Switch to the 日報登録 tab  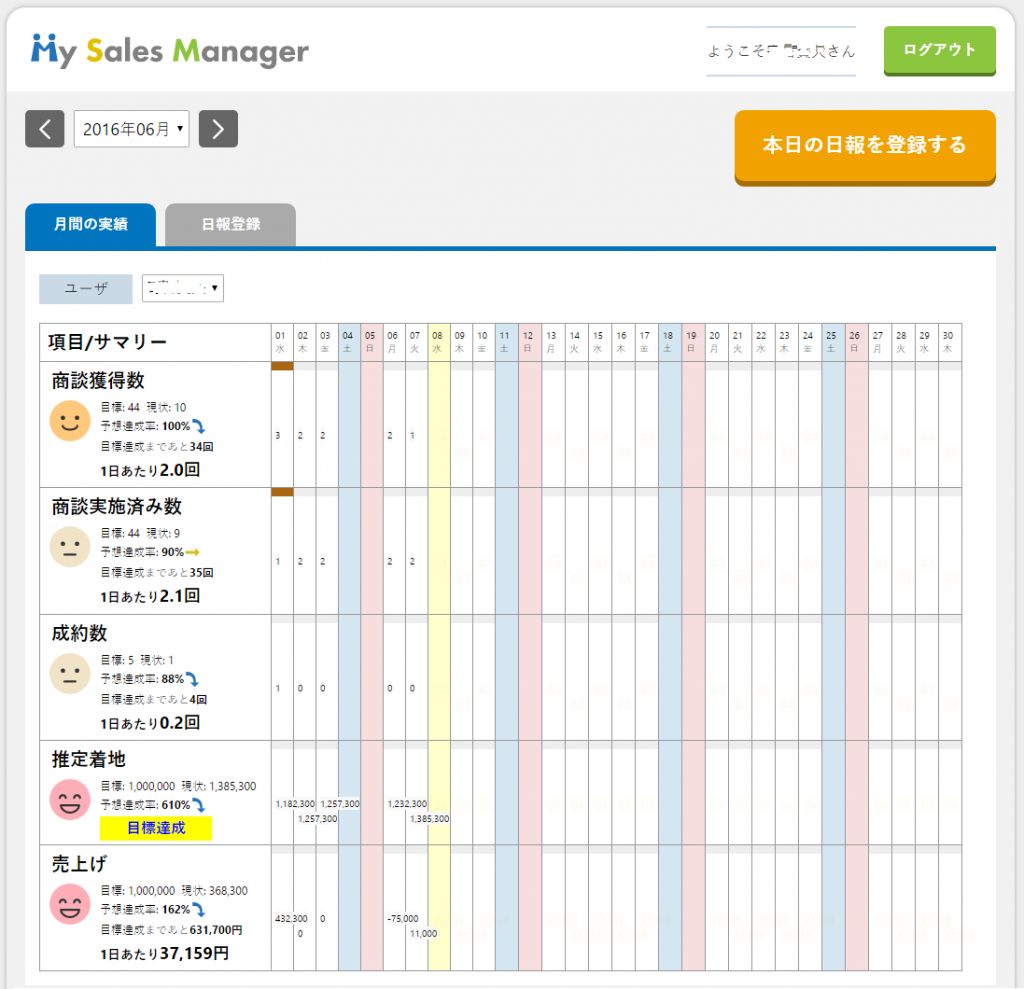click(x=230, y=225)
